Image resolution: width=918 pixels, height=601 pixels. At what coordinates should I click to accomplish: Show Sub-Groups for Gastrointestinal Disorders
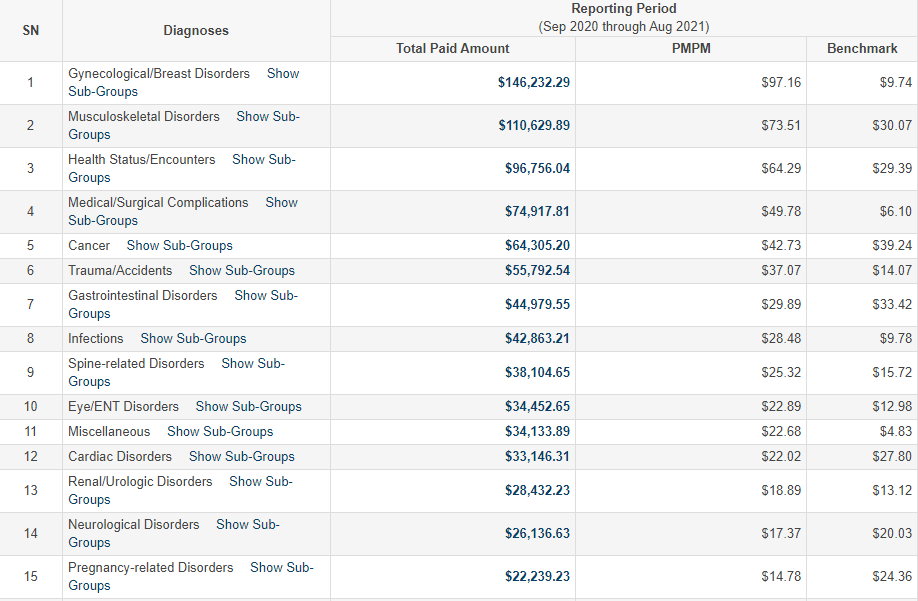coord(265,296)
